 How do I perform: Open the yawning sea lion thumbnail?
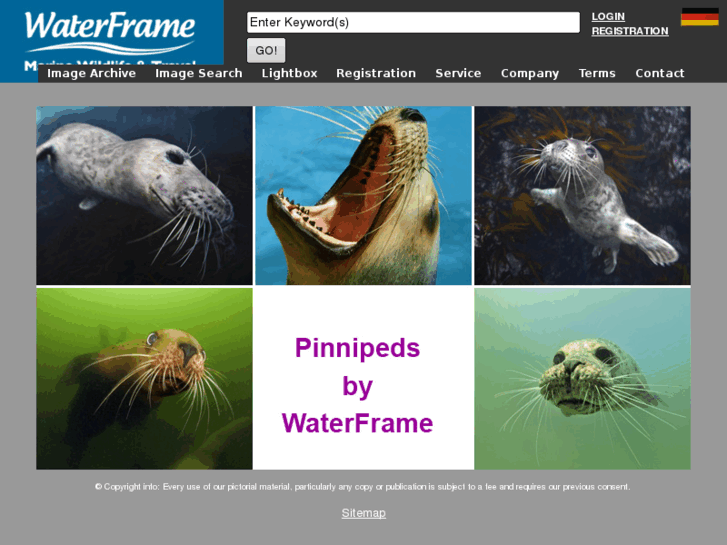(x=364, y=195)
